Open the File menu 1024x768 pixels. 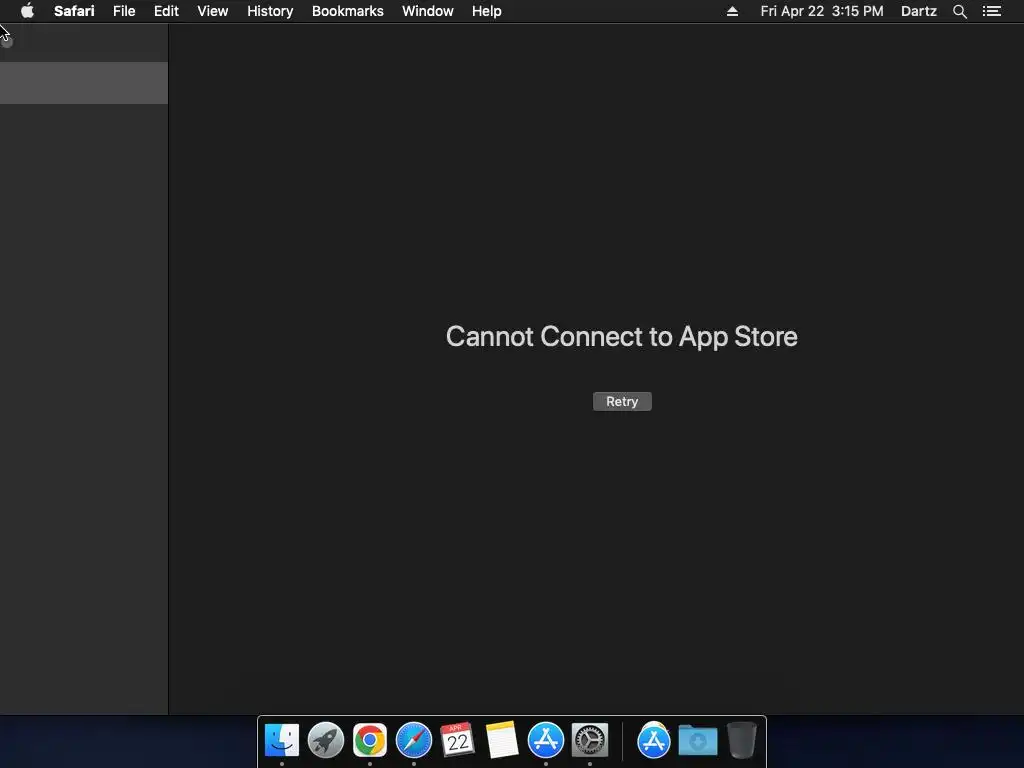click(x=123, y=11)
